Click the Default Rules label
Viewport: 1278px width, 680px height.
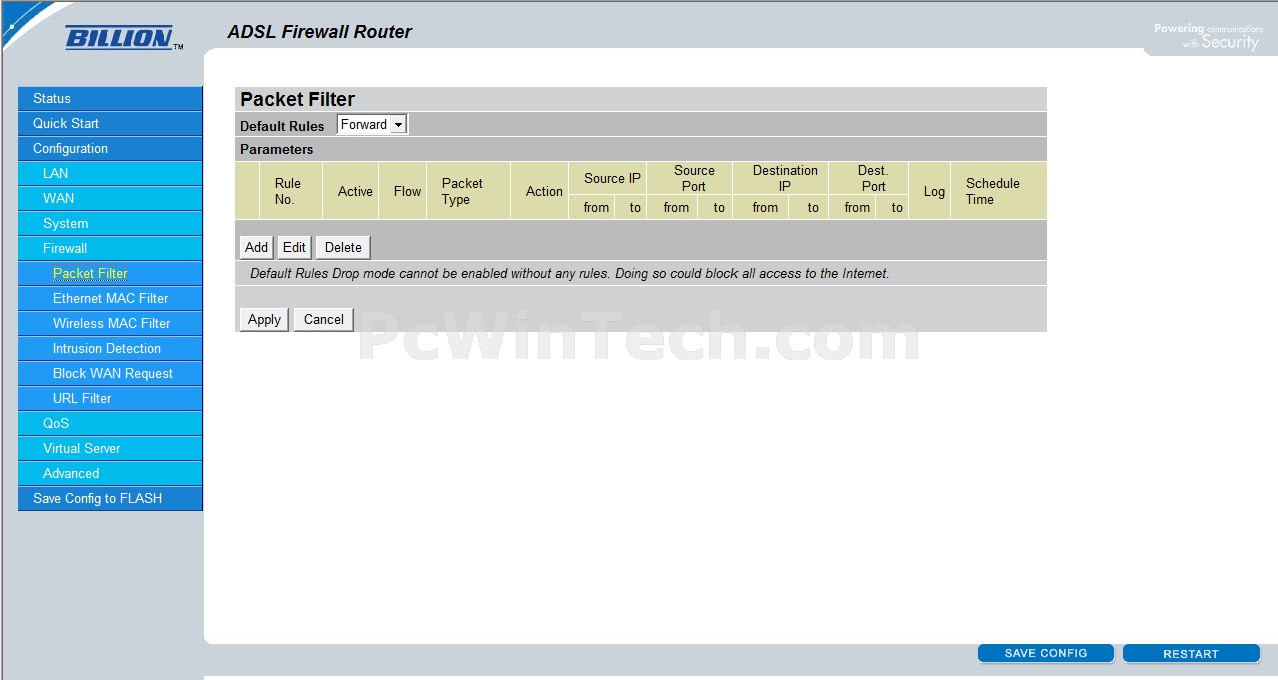pyautogui.click(x=282, y=126)
